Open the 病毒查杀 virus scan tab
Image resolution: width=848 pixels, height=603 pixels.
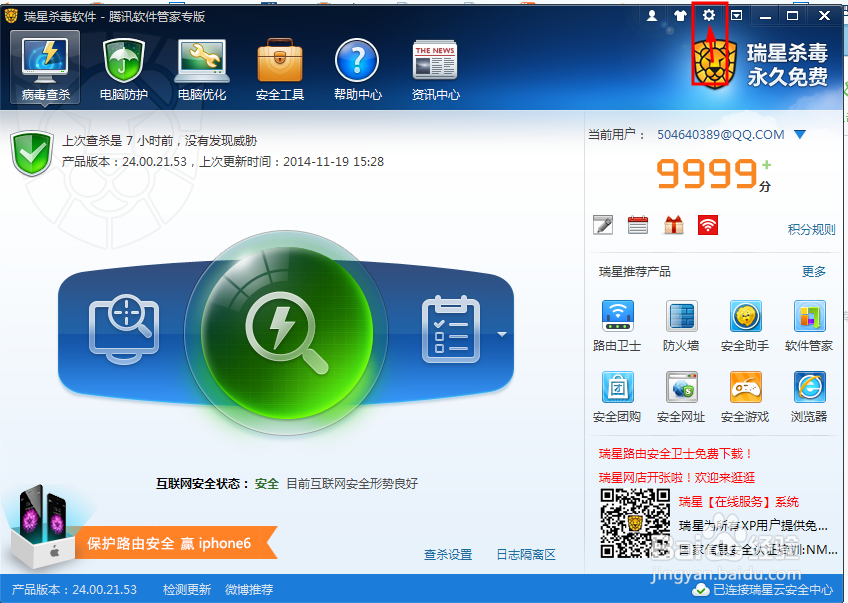pos(45,69)
